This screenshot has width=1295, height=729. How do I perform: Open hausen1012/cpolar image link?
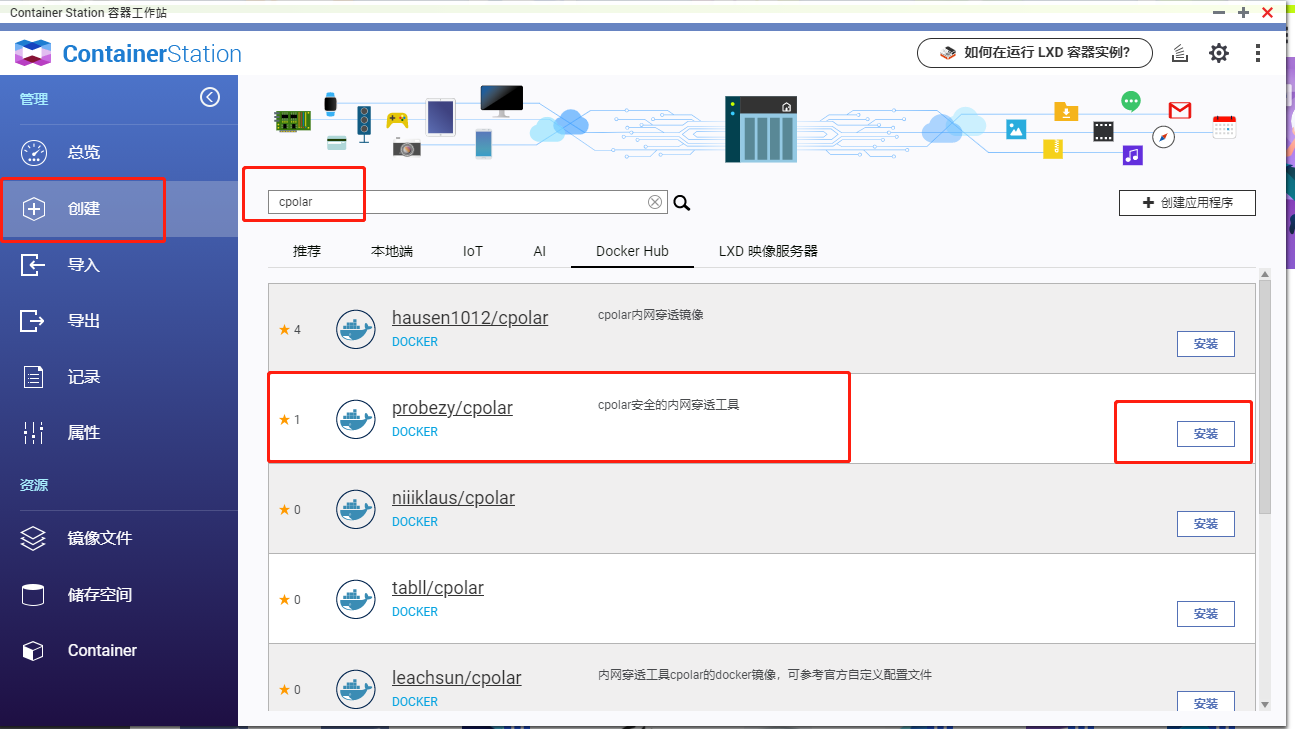tap(470, 318)
